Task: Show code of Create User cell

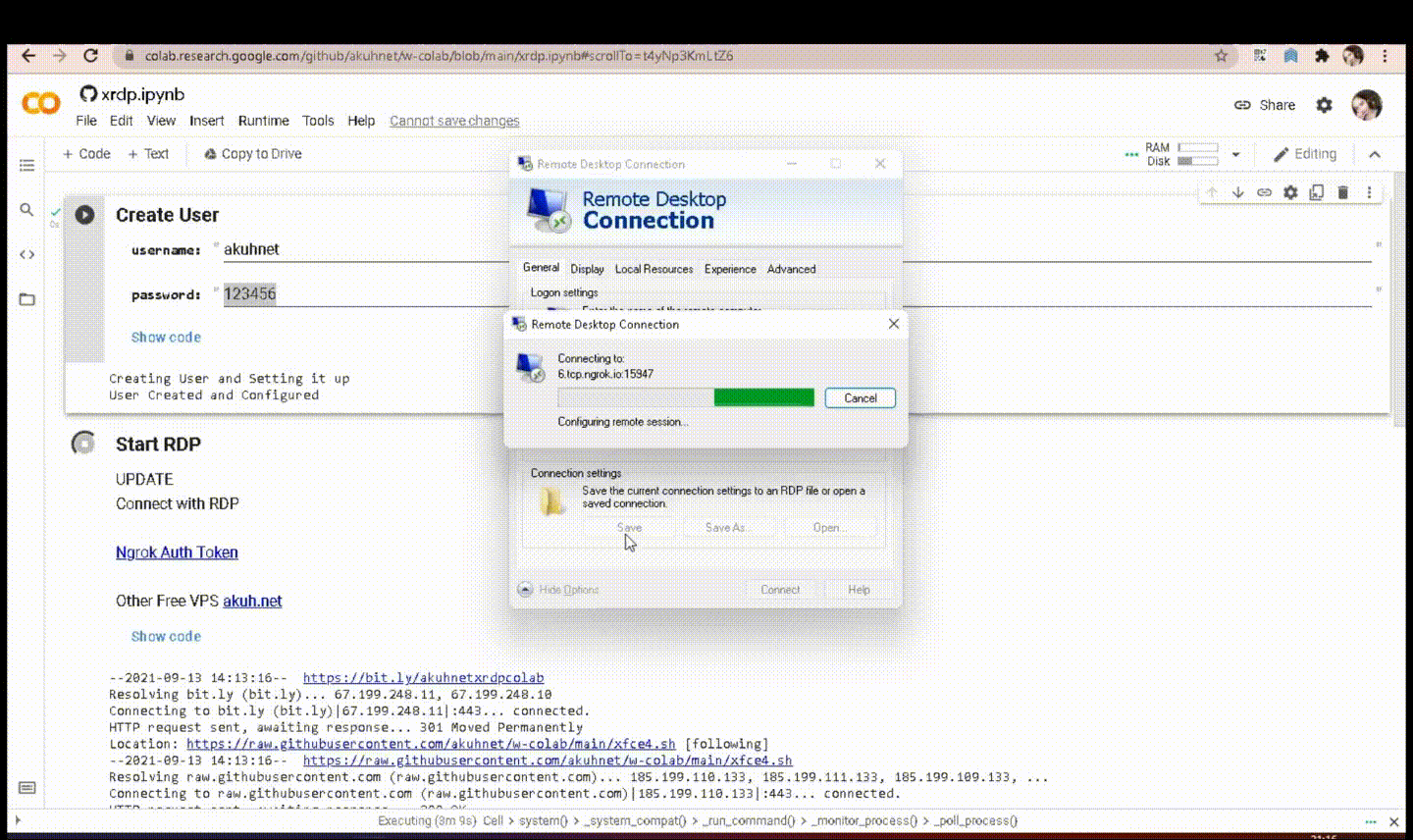Action: pos(166,337)
